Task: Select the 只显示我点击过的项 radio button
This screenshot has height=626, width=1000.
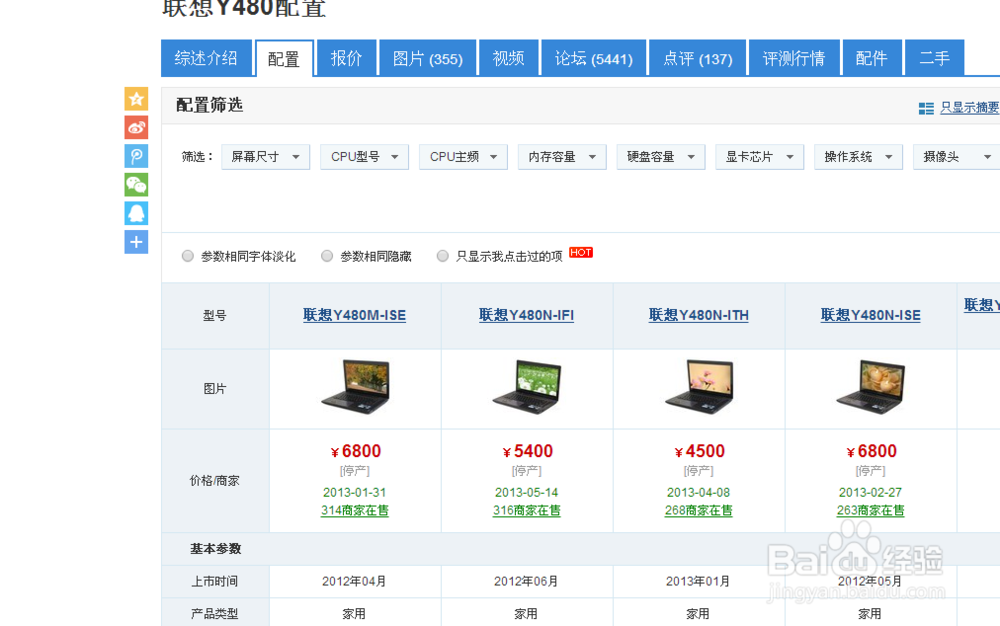Action: click(x=442, y=256)
